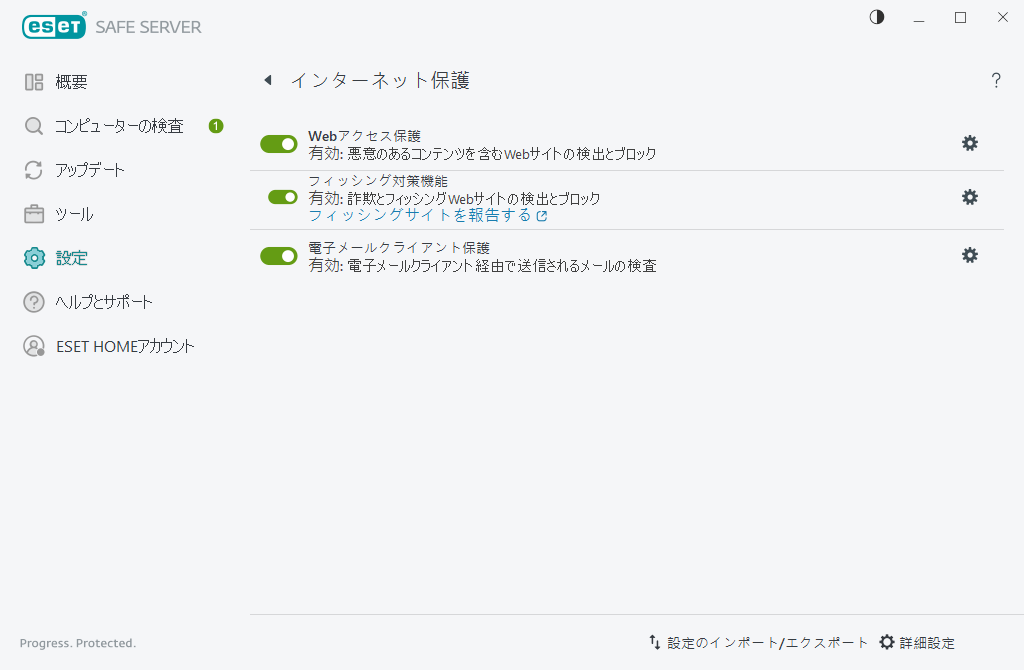Collapse back from インターネット保護 via the arrow
This screenshot has height=670, width=1024.
click(x=267, y=80)
